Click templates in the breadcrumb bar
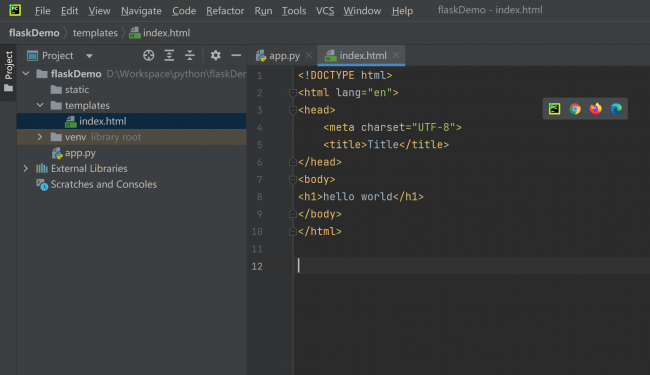 [95, 33]
